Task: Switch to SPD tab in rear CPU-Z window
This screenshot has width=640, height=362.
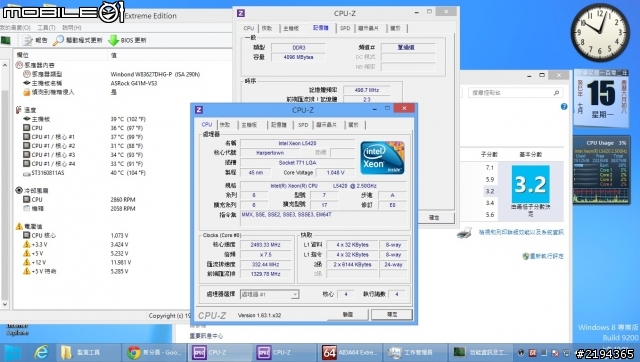Action: click(x=345, y=28)
